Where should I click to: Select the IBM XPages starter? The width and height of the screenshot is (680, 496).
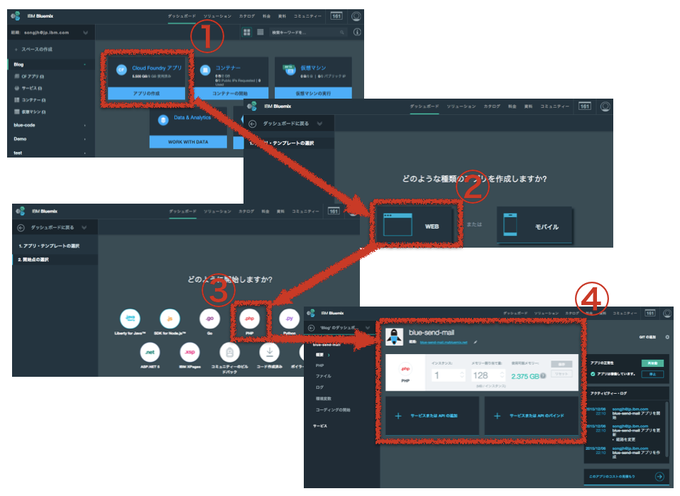pyautogui.click(x=190, y=352)
